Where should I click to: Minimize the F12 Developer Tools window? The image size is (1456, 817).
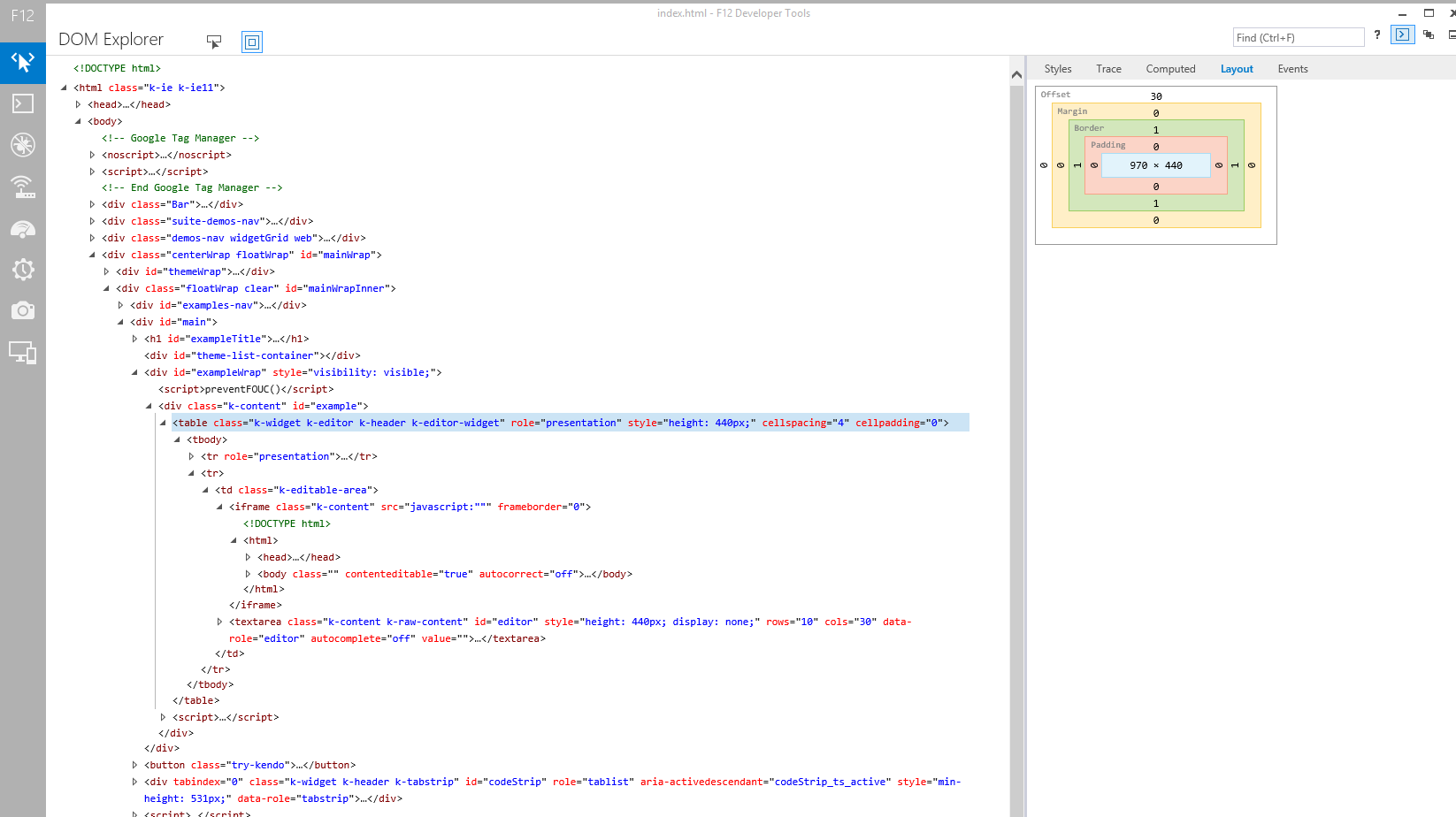(x=1402, y=13)
